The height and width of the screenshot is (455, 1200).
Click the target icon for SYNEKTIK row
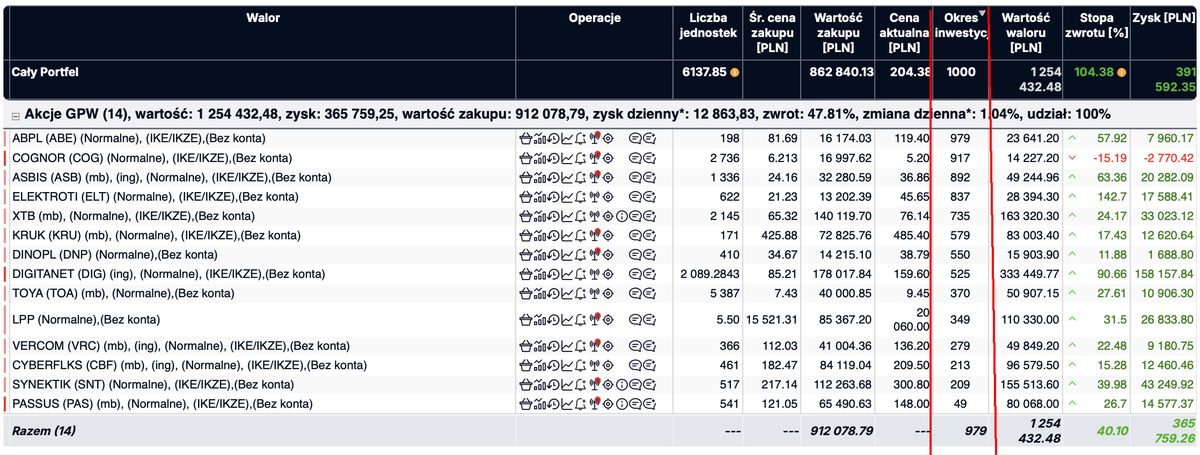tap(608, 385)
